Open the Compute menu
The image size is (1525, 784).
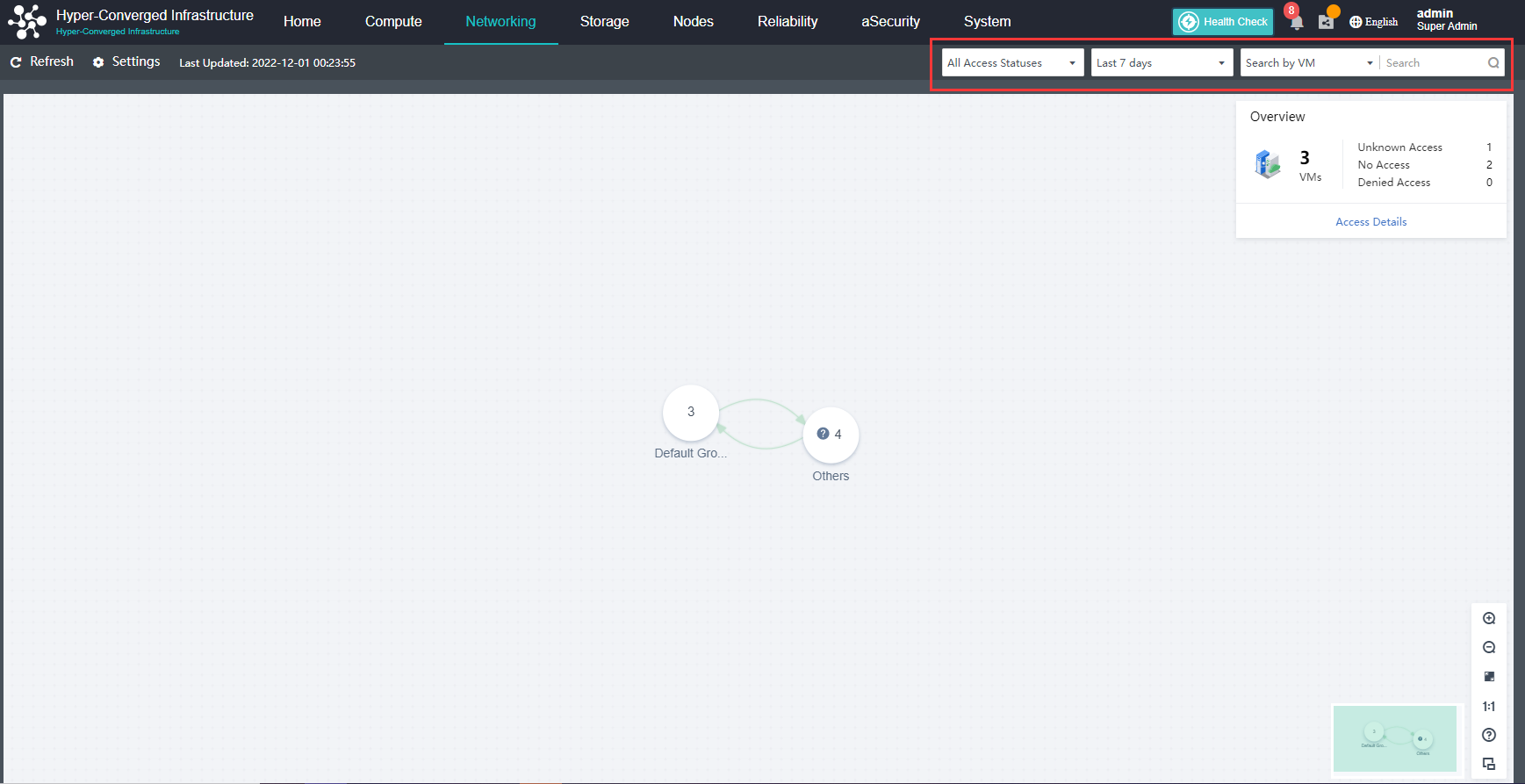tap(393, 22)
